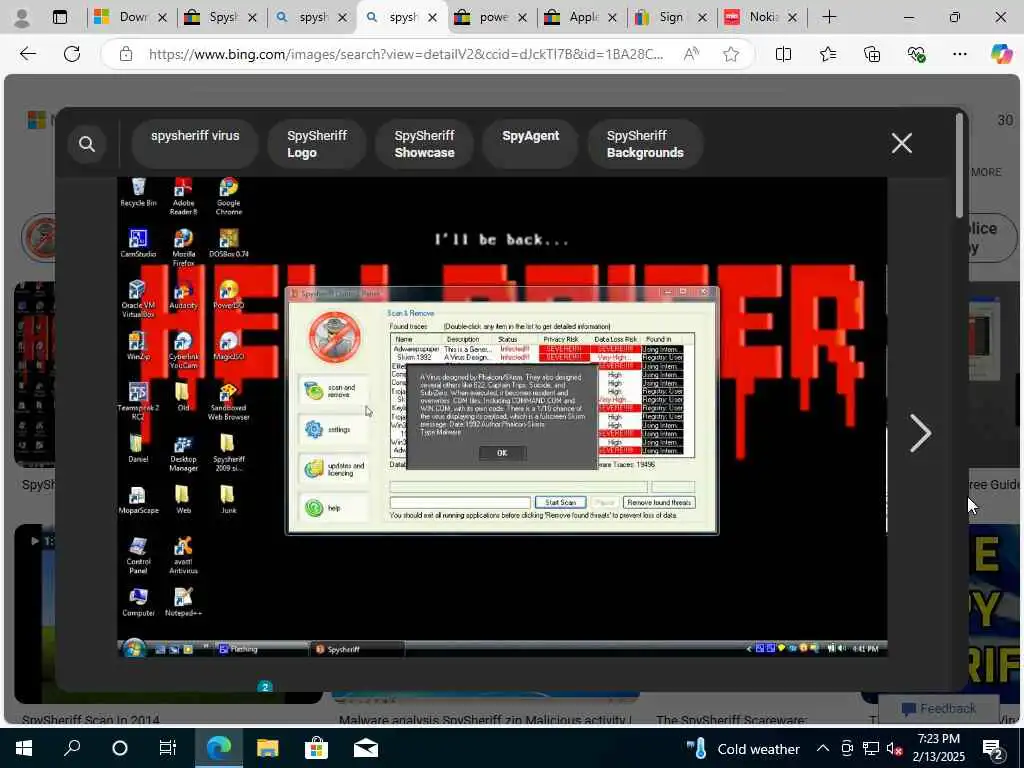This screenshot has height=768, width=1024.
Task: Select the 'SpySheriff Backgrounds' suggestion
Action: point(645,144)
